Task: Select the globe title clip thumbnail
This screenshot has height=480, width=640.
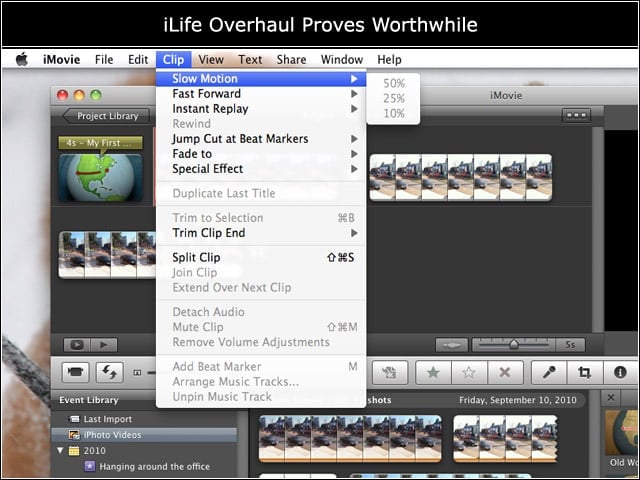Action: [100, 178]
